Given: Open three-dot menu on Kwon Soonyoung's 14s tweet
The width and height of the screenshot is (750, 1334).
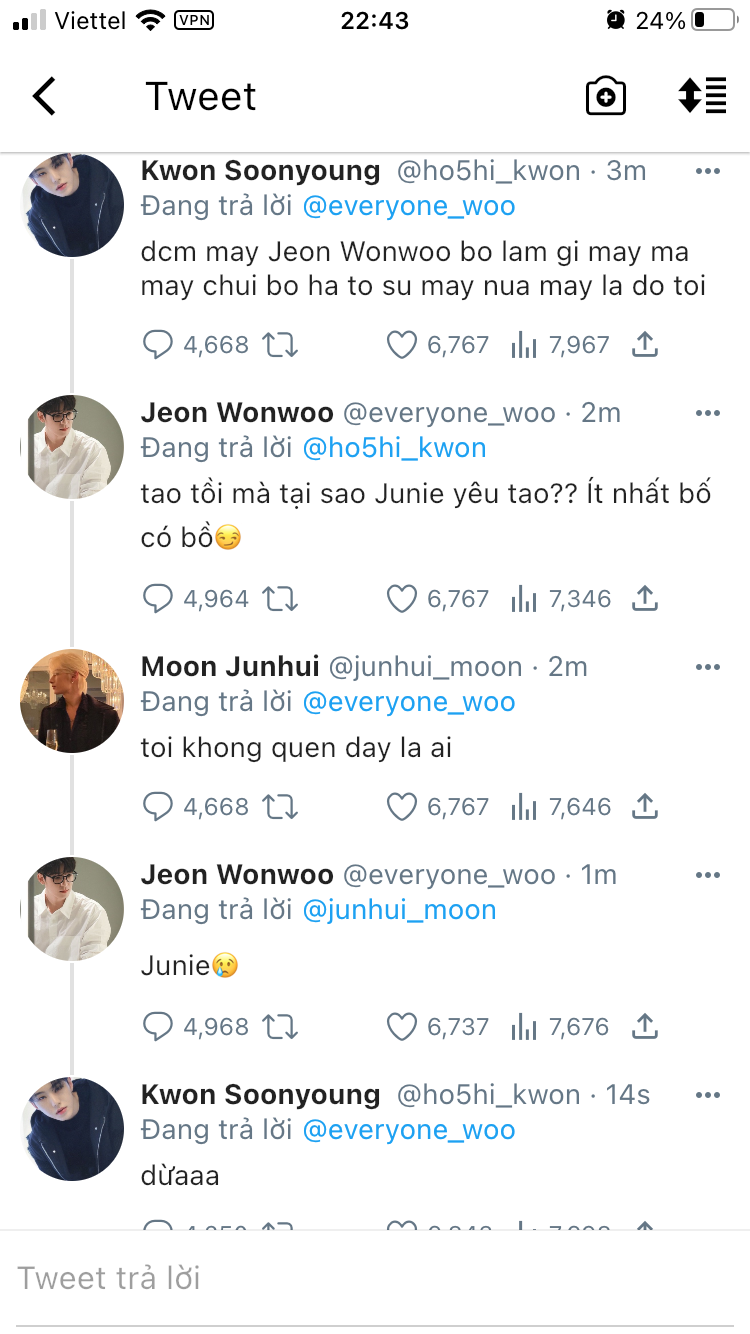Looking at the screenshot, I should coord(707,1096).
